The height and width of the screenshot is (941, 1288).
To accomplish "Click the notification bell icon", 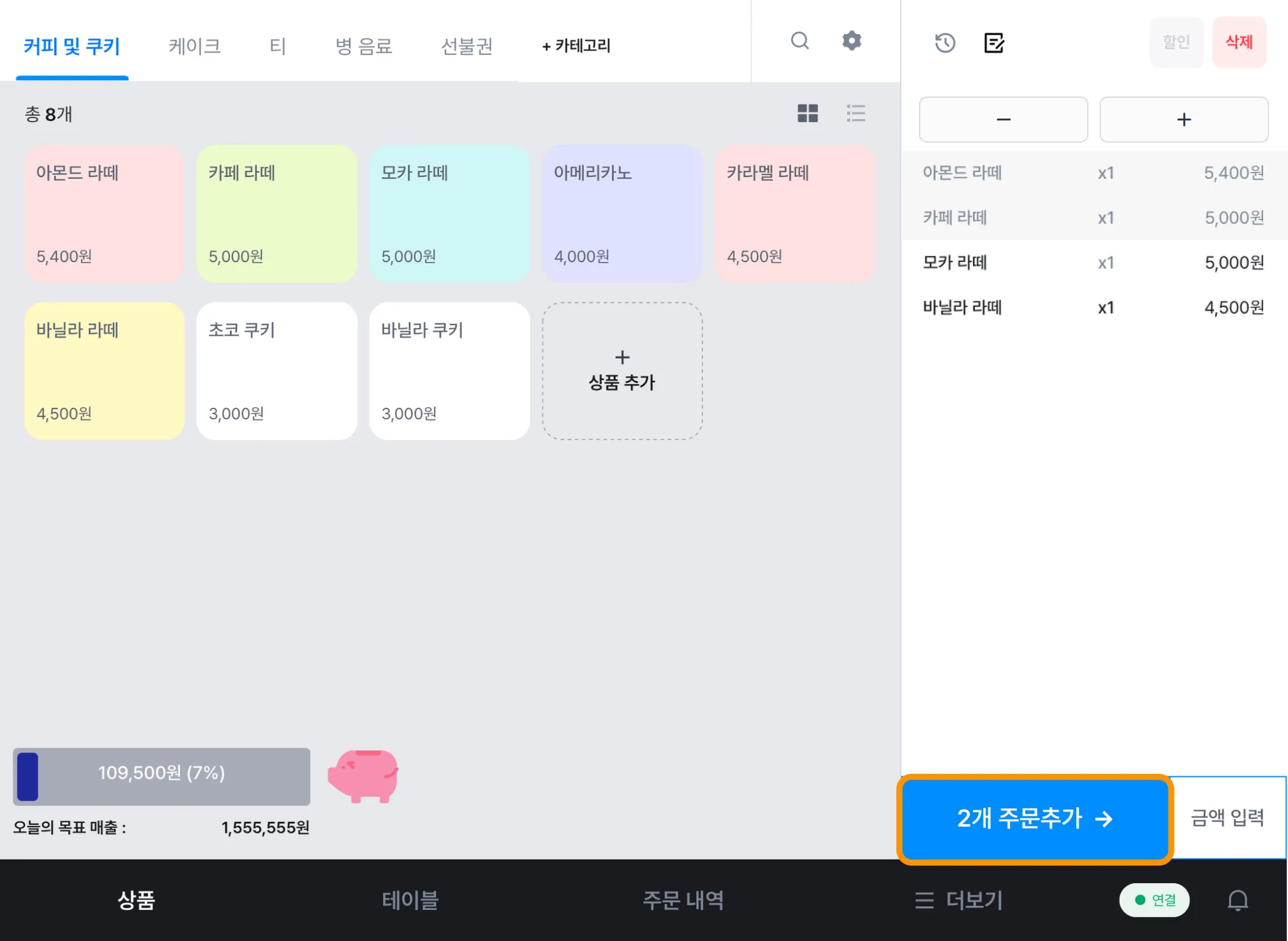I will (x=1237, y=900).
